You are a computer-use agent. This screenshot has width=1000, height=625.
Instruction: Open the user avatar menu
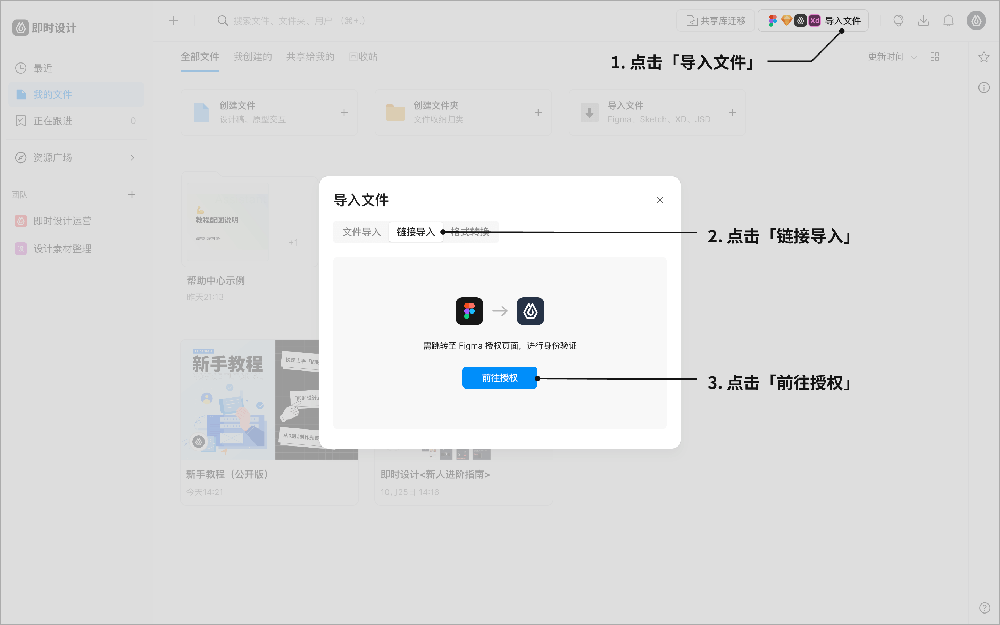pos(976,20)
